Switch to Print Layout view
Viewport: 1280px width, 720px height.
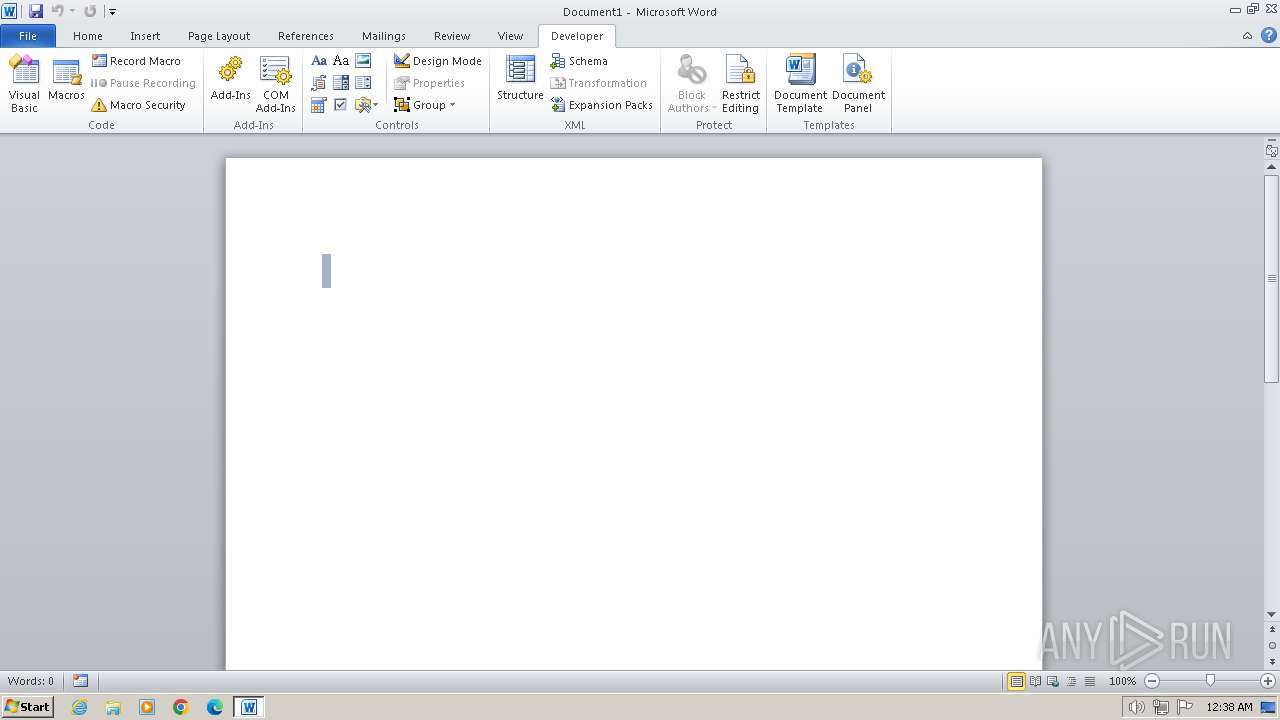1016,681
